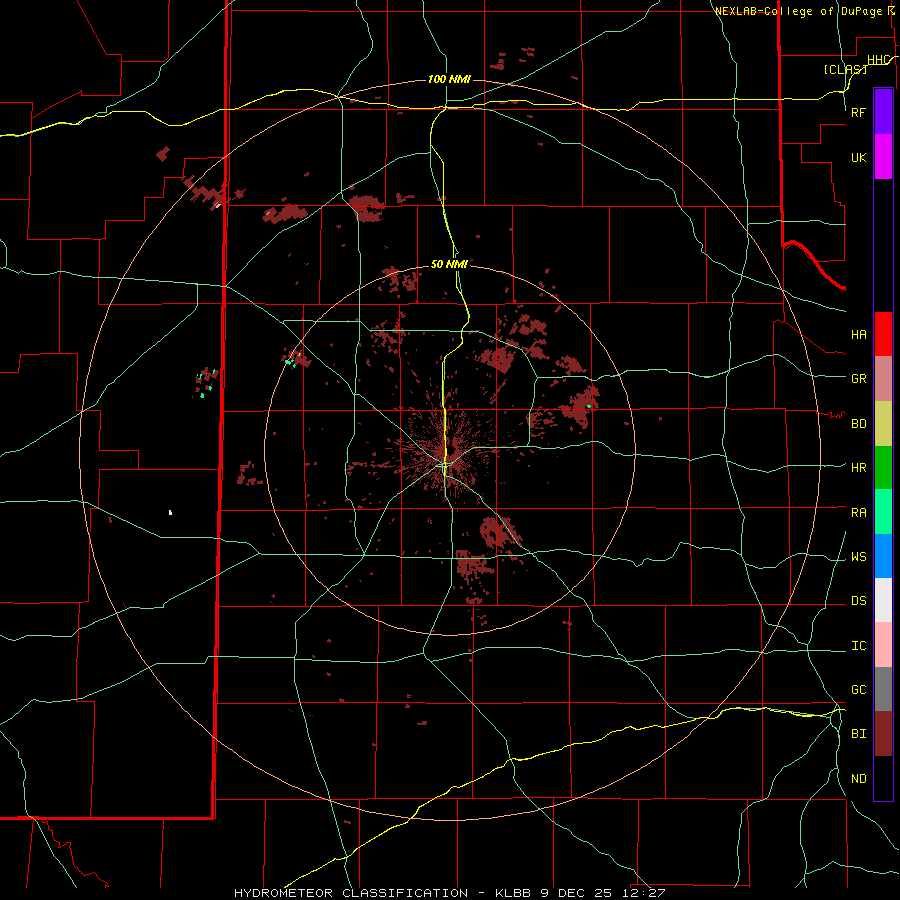Click the HHC product code label

click(879, 60)
